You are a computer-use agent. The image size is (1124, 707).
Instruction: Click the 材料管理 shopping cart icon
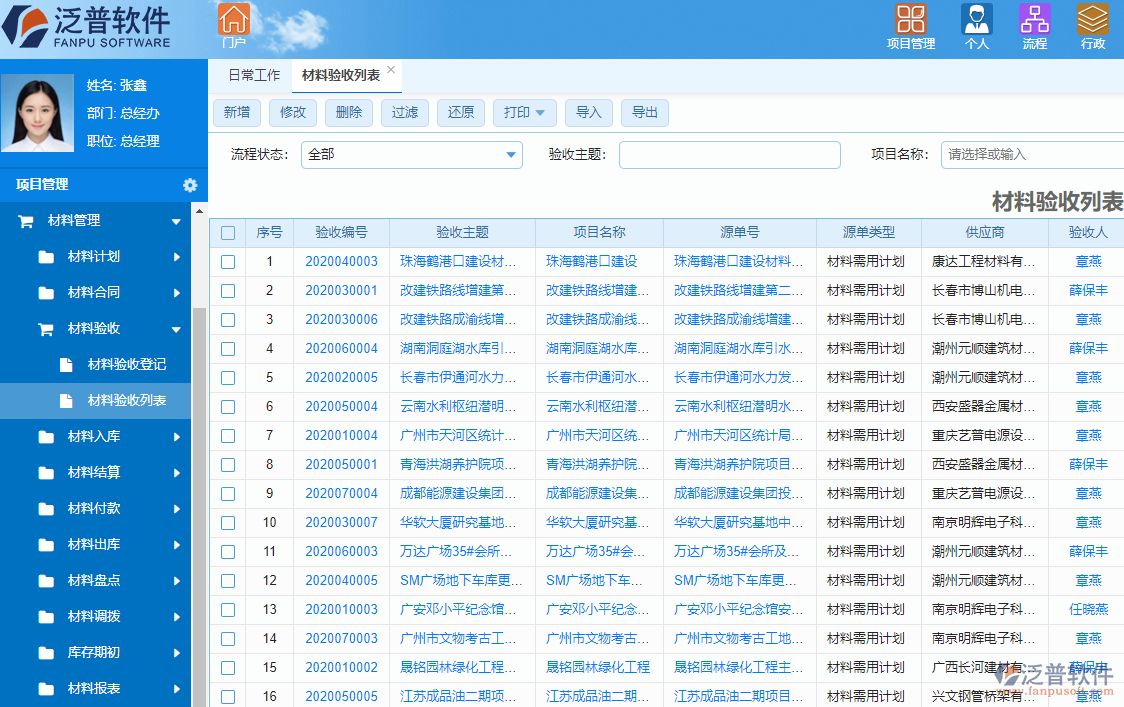28,220
